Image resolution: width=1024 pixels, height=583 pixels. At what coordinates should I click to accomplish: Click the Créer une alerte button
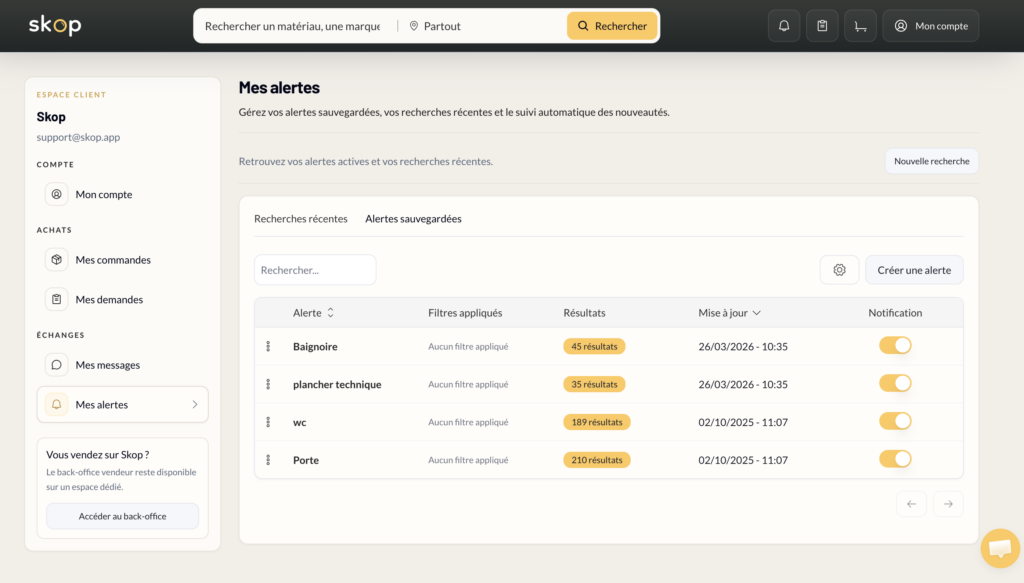(x=914, y=269)
